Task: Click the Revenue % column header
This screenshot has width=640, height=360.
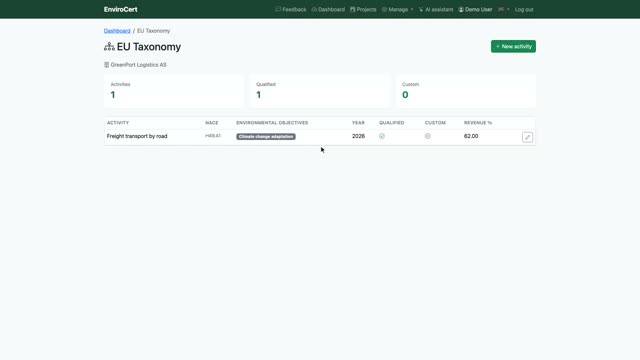Action: (478, 123)
